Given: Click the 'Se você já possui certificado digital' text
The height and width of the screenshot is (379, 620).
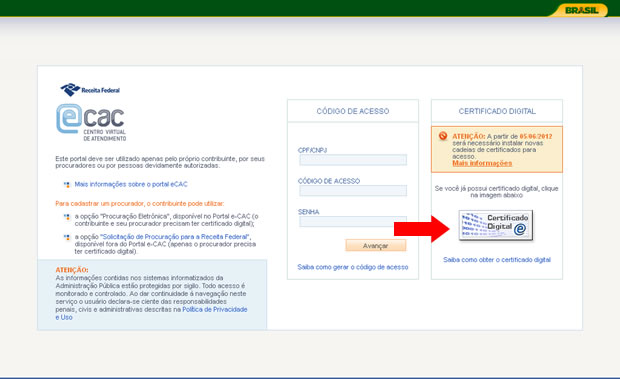Looking at the screenshot, I should pyautogui.click(x=497, y=192).
